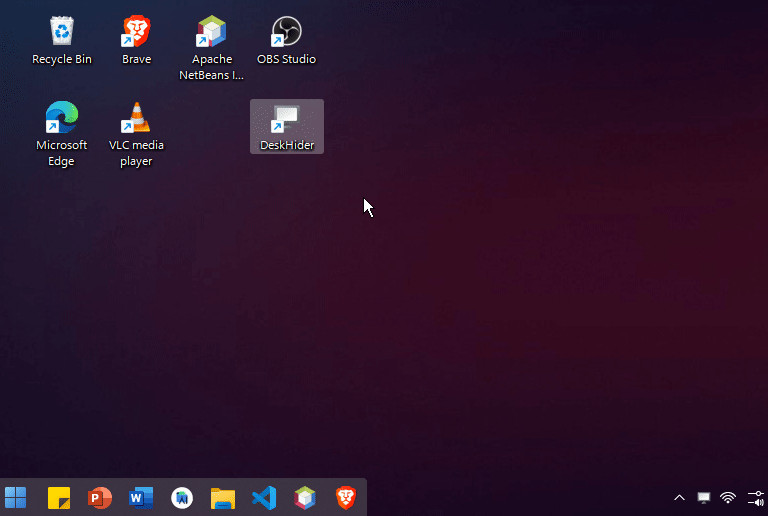The height and width of the screenshot is (516, 768).
Task: Select the Microsoft Edge desktop shortcut
Action: pyautogui.click(x=62, y=134)
